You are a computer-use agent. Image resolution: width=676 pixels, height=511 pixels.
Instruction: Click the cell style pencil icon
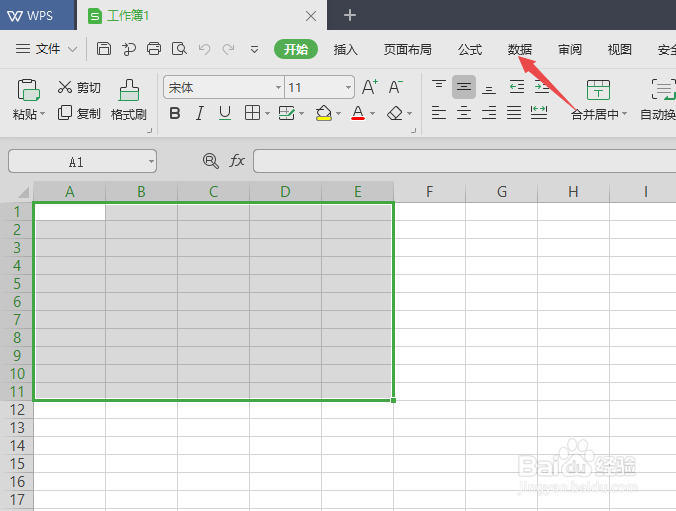point(286,113)
